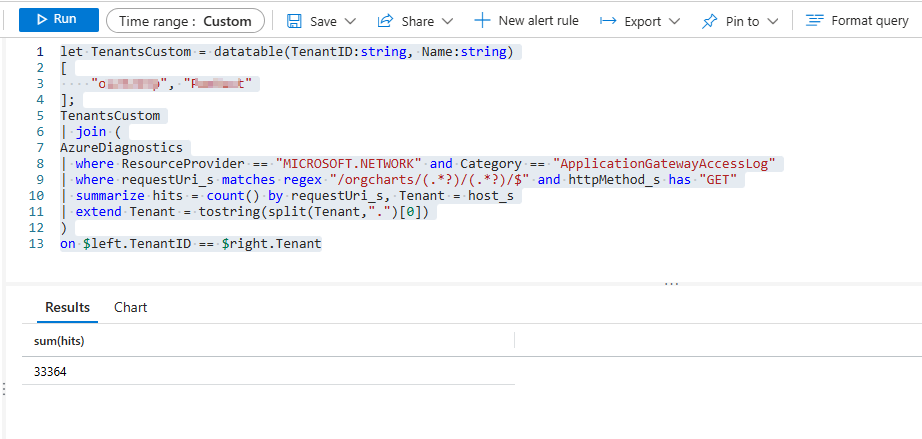The image size is (922, 439).
Task: Click the Export arrow icon
Action: 608,21
